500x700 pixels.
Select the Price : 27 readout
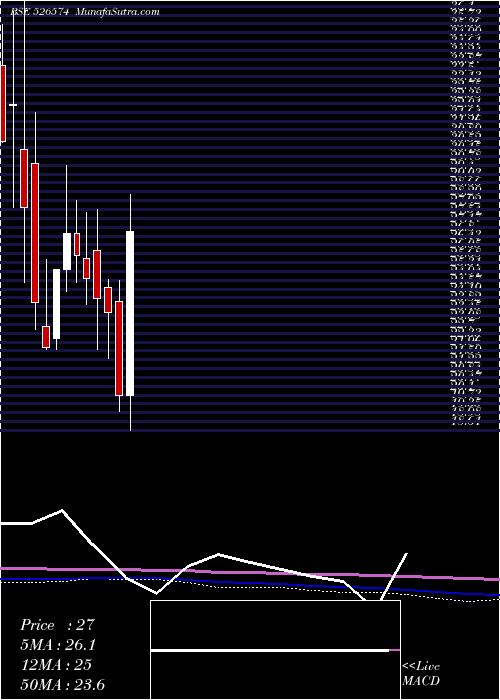point(58,625)
